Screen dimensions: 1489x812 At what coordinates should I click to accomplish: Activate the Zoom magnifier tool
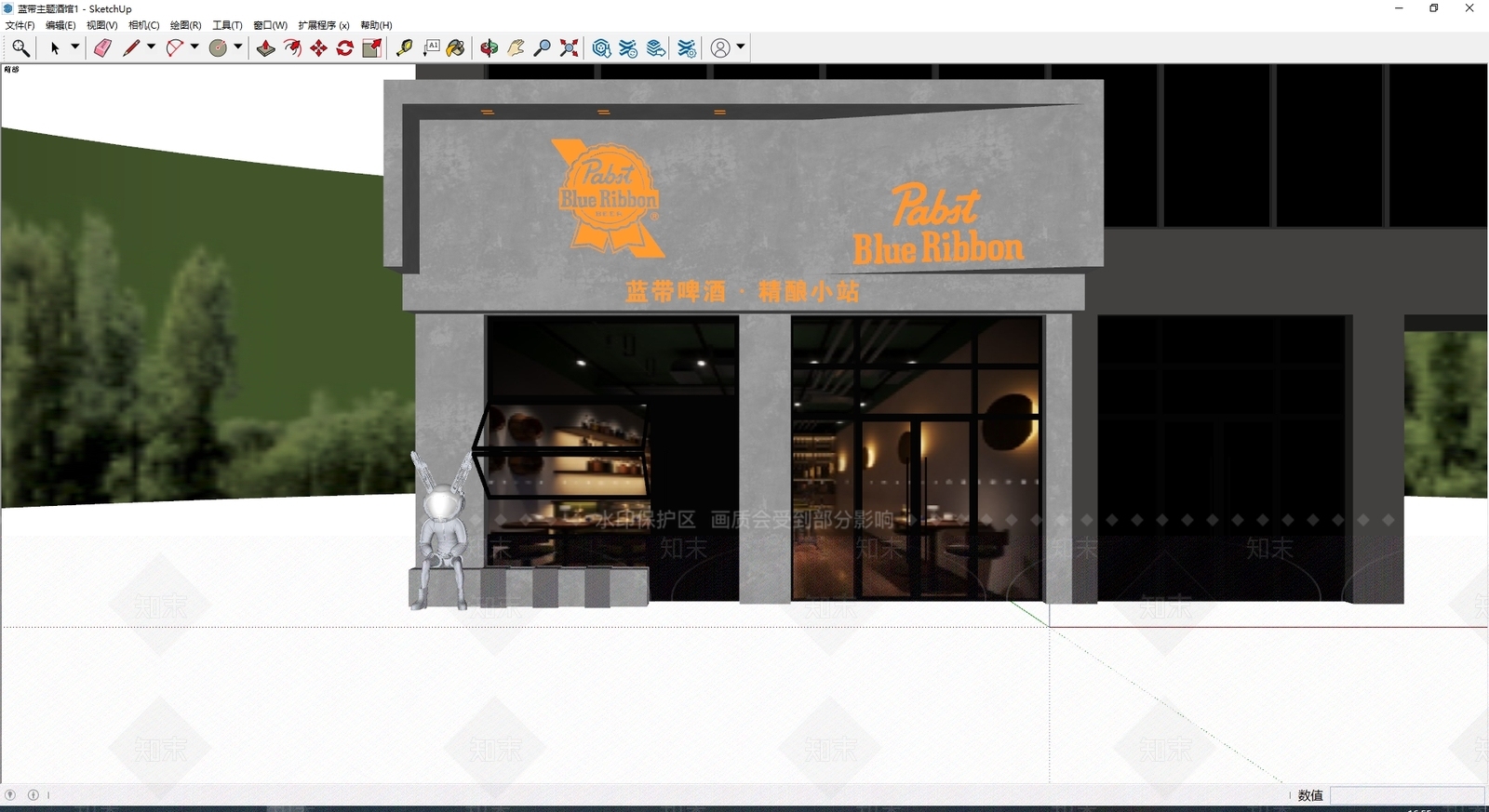click(542, 47)
